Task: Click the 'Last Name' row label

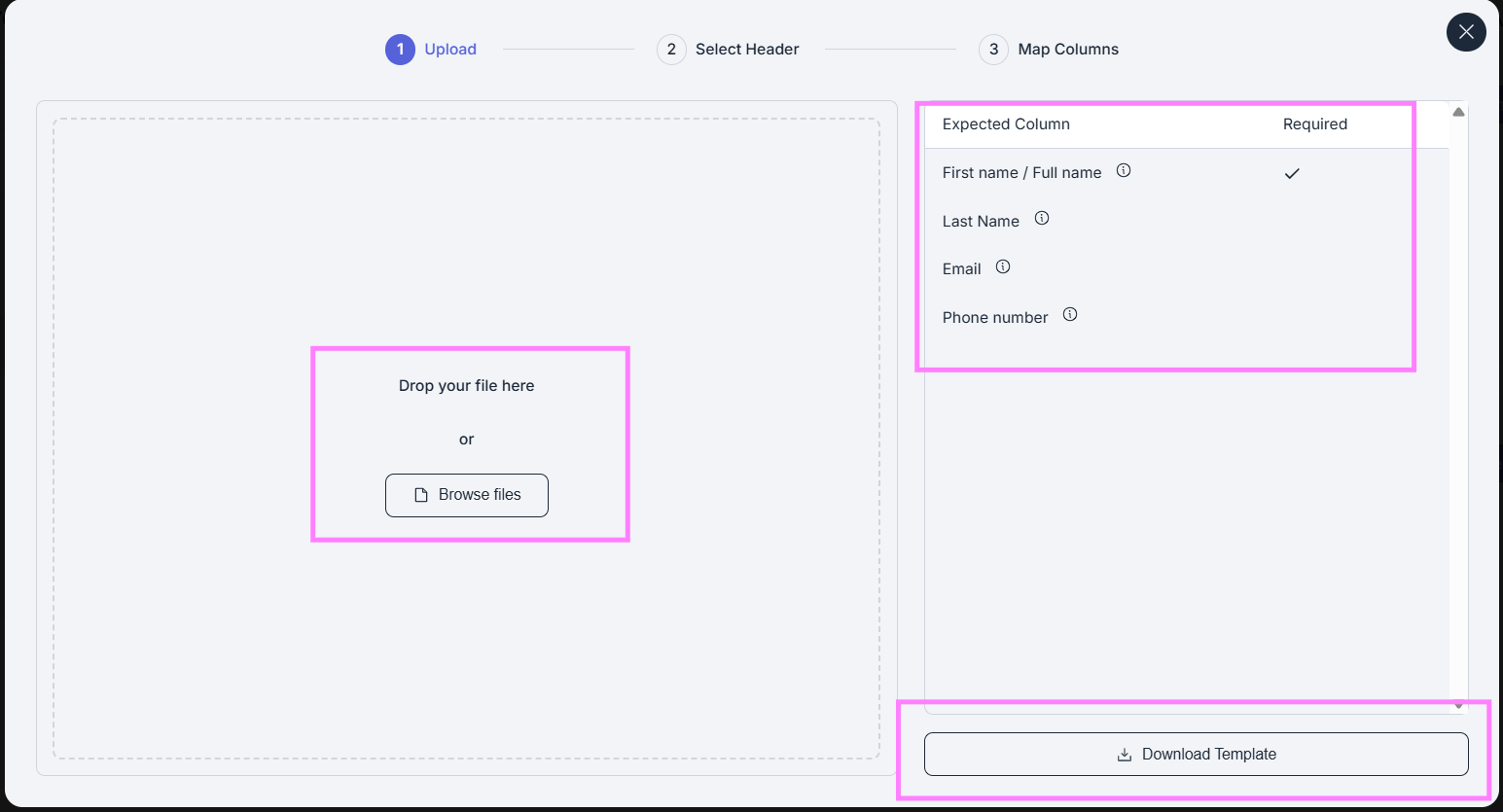Action: coord(981,222)
